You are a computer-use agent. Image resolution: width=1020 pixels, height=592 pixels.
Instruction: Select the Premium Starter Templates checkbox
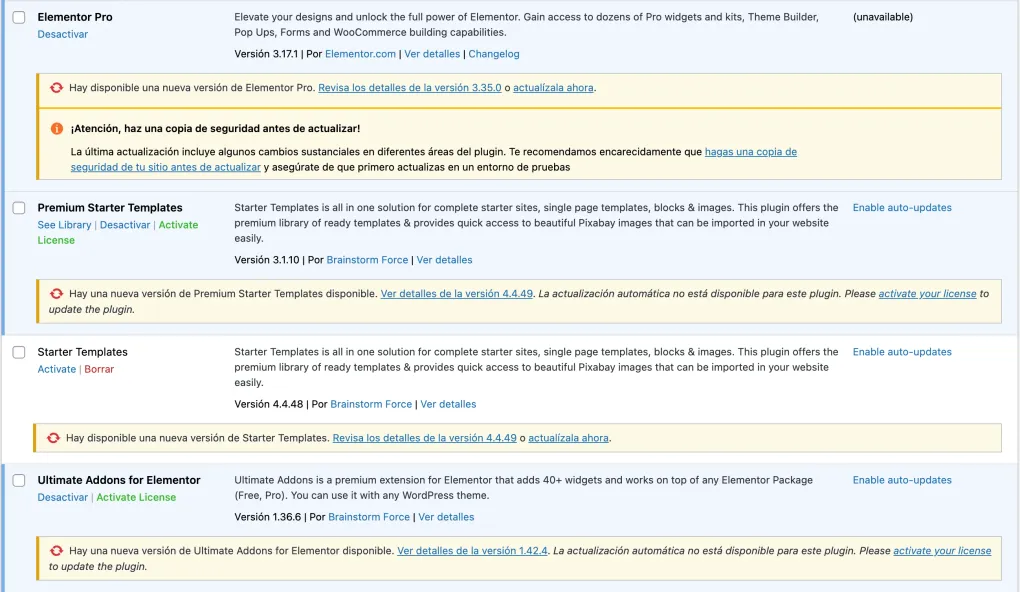click(17, 208)
